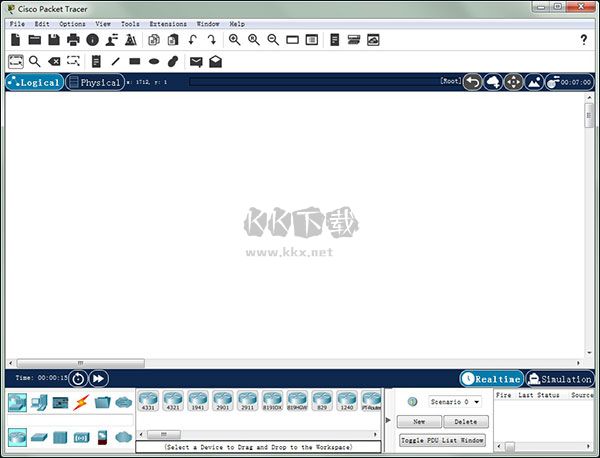Viewport: 600px width, 458px height.
Task: Pick the 2911 router device
Action: 248,401
